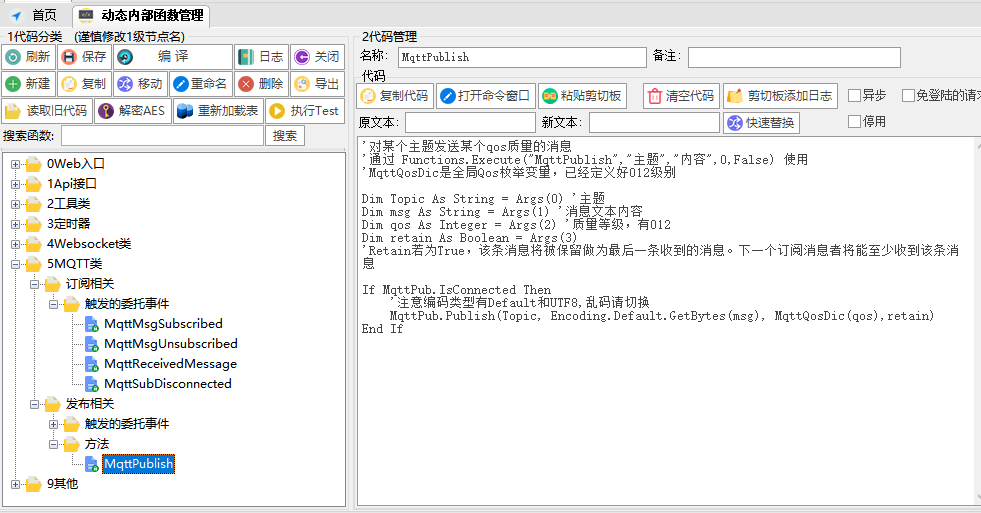This screenshot has height=513, width=981.
Task: Collapse the 方法 folder node
Action: [53, 445]
